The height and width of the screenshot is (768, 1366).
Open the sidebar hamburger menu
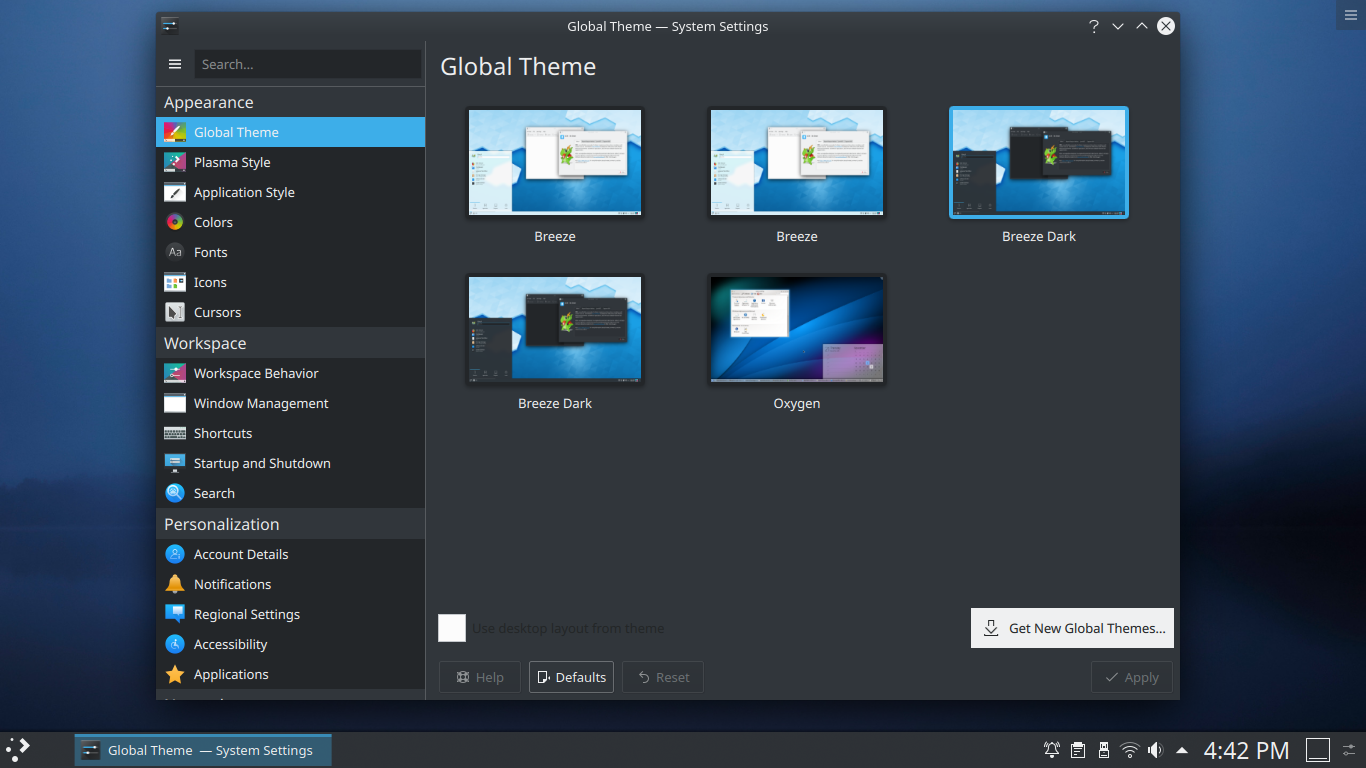tap(175, 64)
